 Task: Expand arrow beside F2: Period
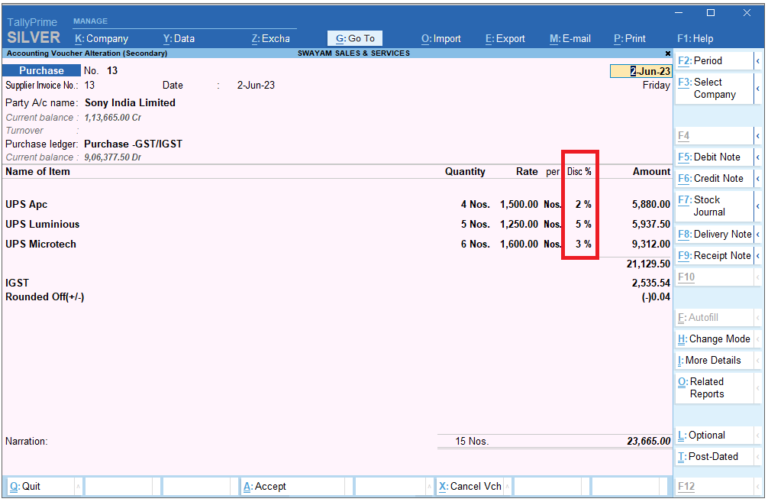758,61
